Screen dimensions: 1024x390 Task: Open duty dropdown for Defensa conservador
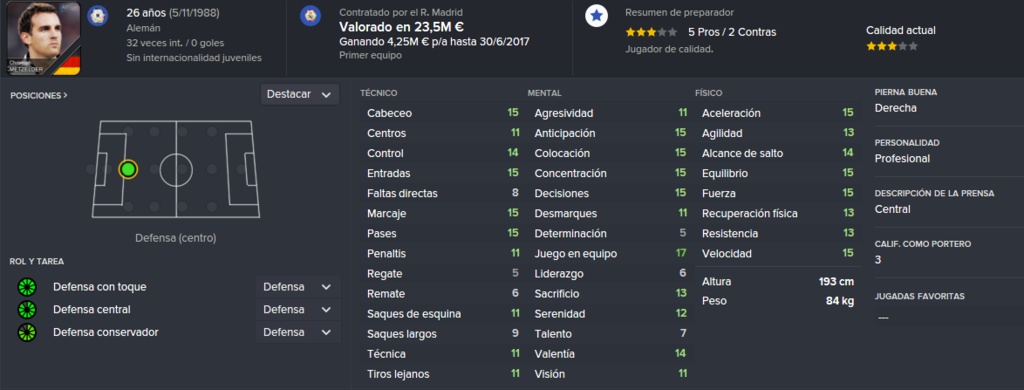(297, 333)
